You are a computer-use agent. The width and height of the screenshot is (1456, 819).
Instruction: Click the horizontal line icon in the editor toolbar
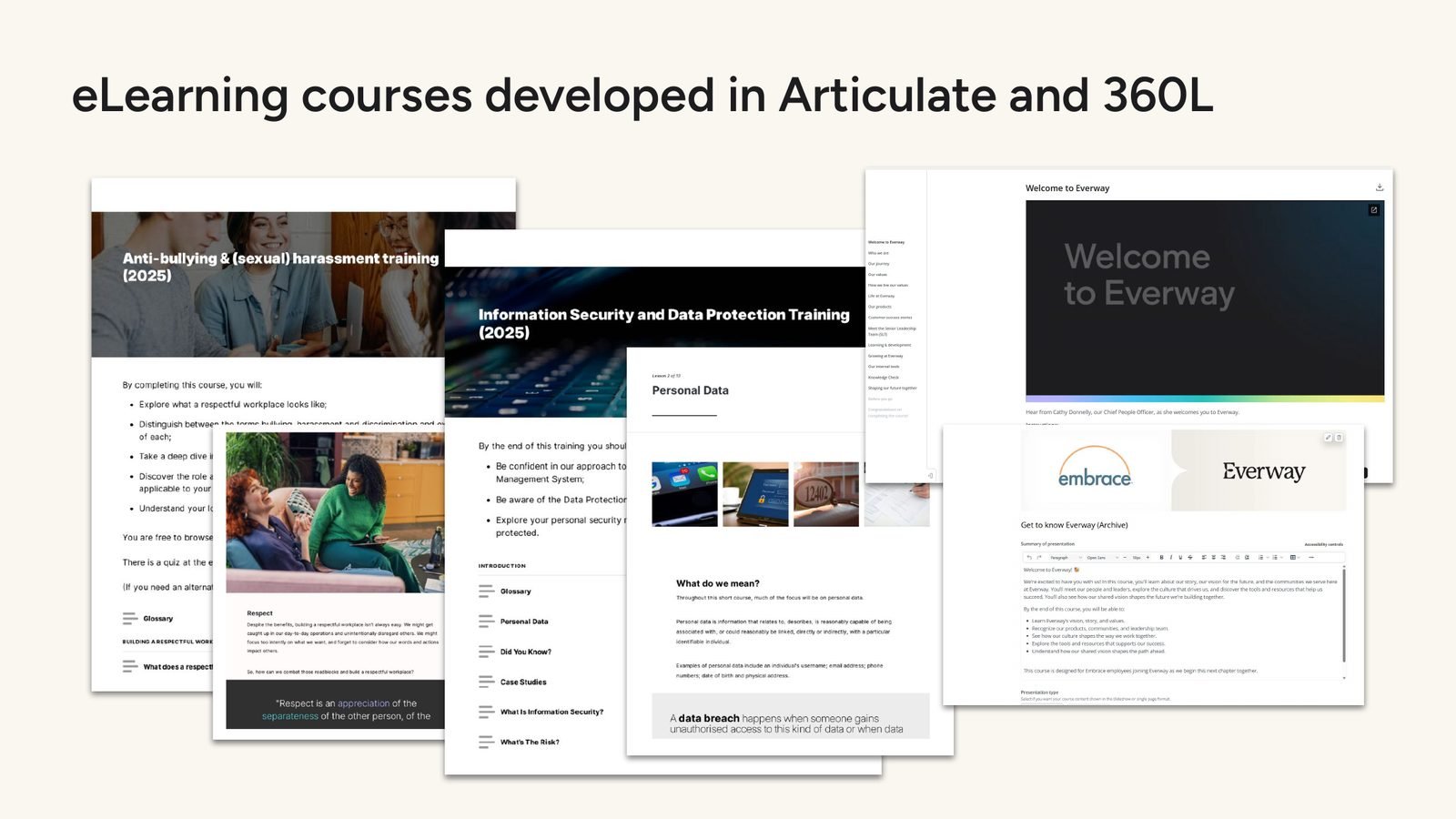tap(1311, 557)
